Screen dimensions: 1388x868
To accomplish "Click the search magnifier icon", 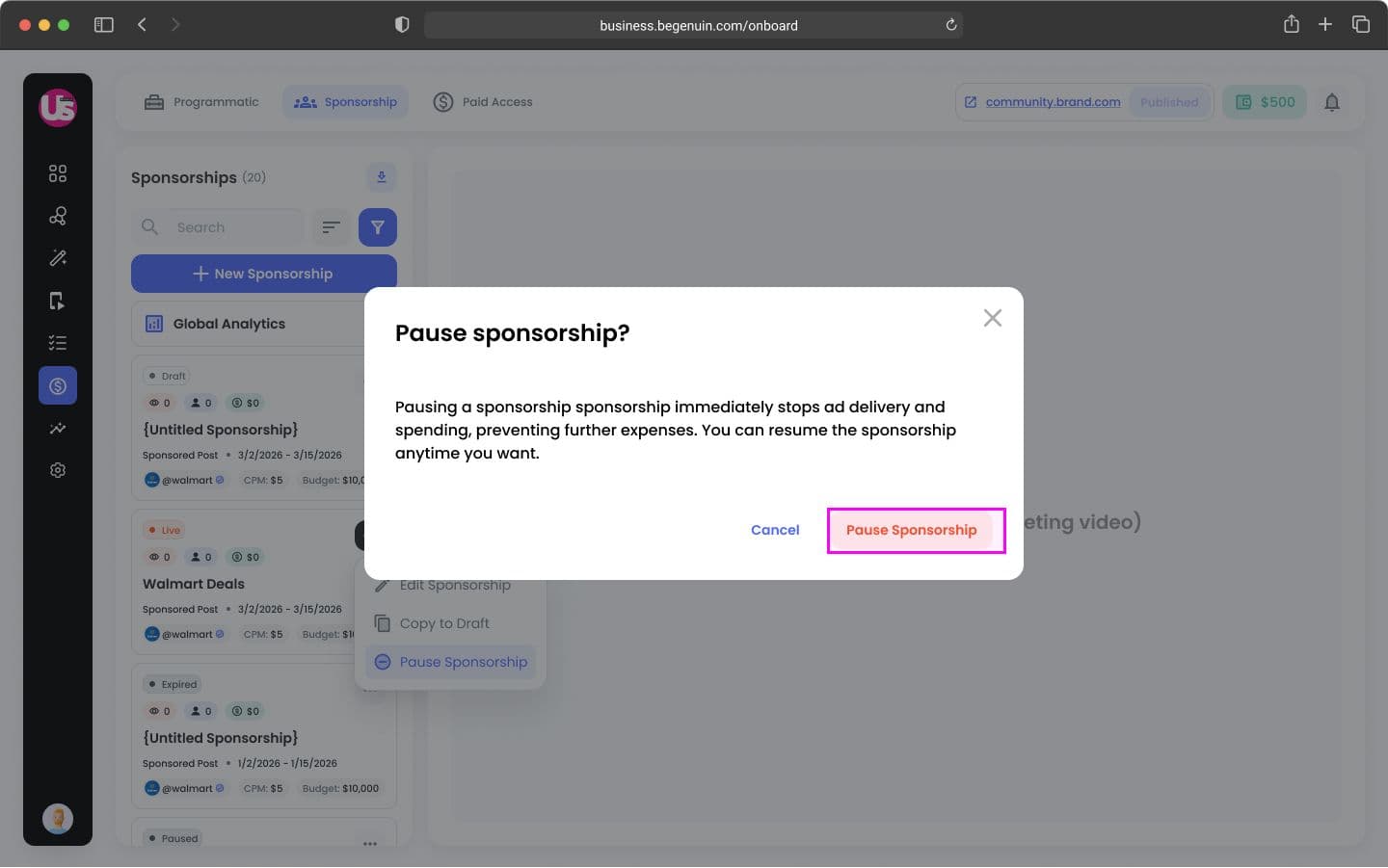I will coord(149,227).
